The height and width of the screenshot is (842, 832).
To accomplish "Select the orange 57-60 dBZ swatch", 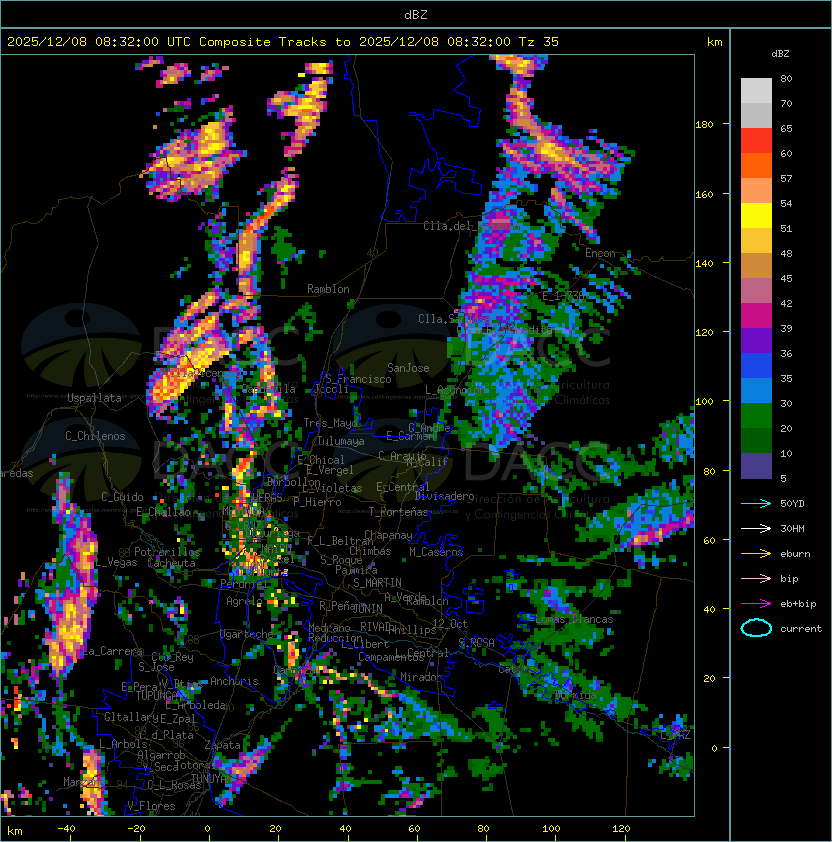I will (x=756, y=165).
